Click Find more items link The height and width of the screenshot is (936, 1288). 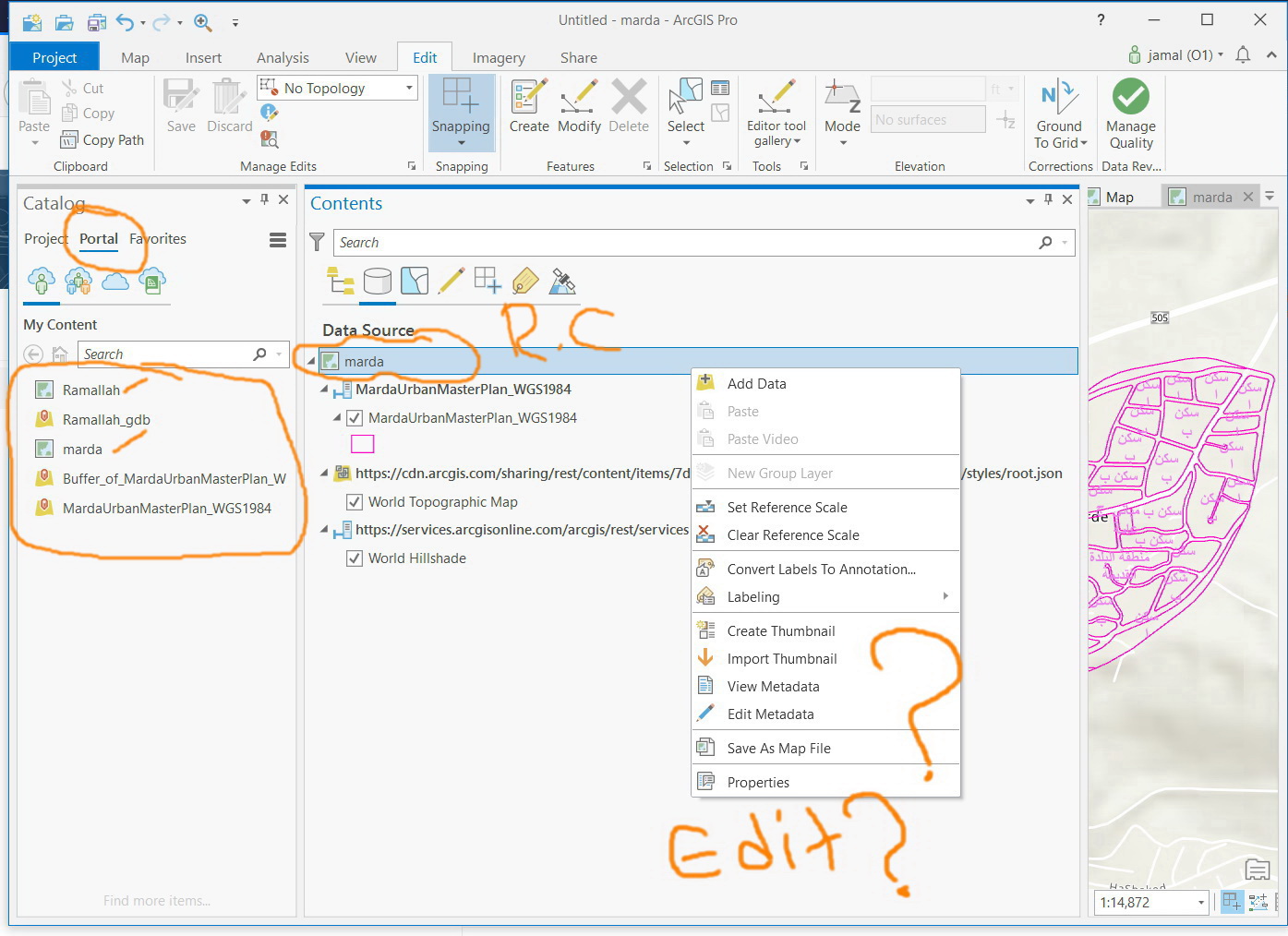point(157,901)
